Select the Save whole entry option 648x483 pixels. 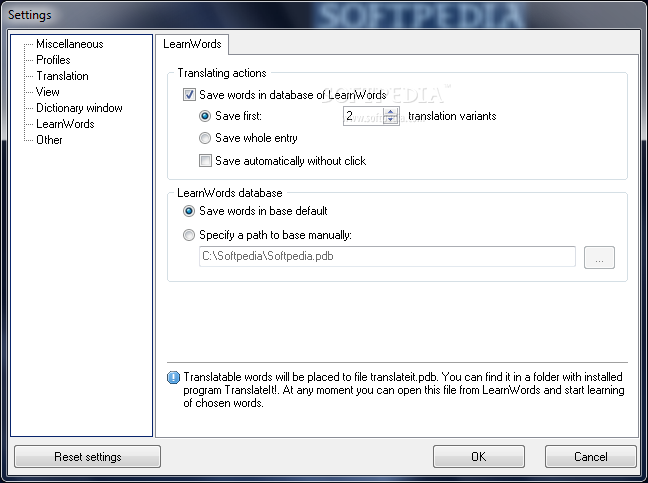pos(205,138)
